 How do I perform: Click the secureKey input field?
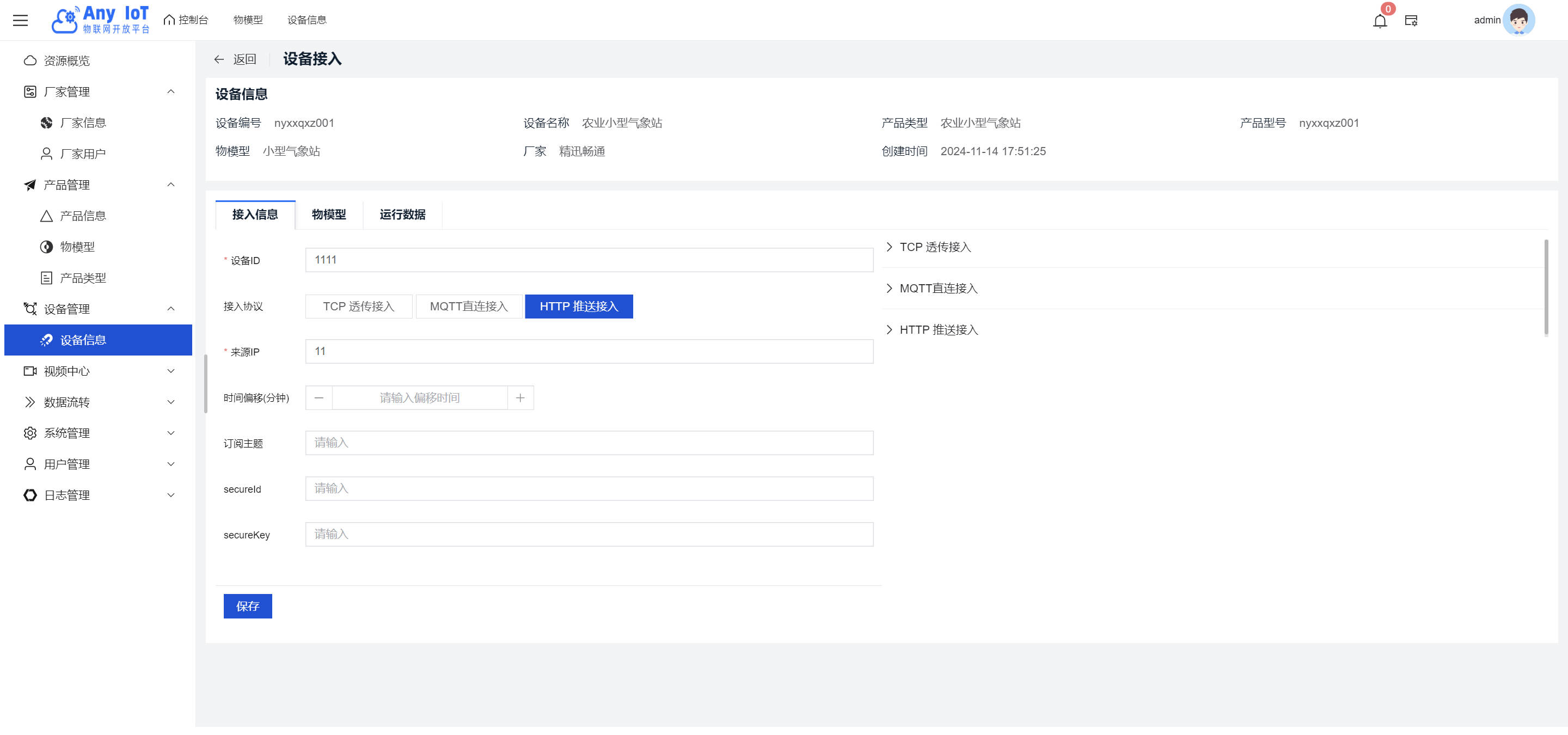tap(589, 534)
